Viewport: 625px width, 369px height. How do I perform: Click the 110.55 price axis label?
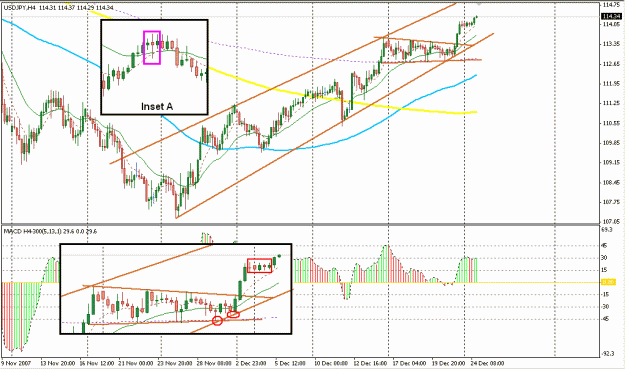611,123
